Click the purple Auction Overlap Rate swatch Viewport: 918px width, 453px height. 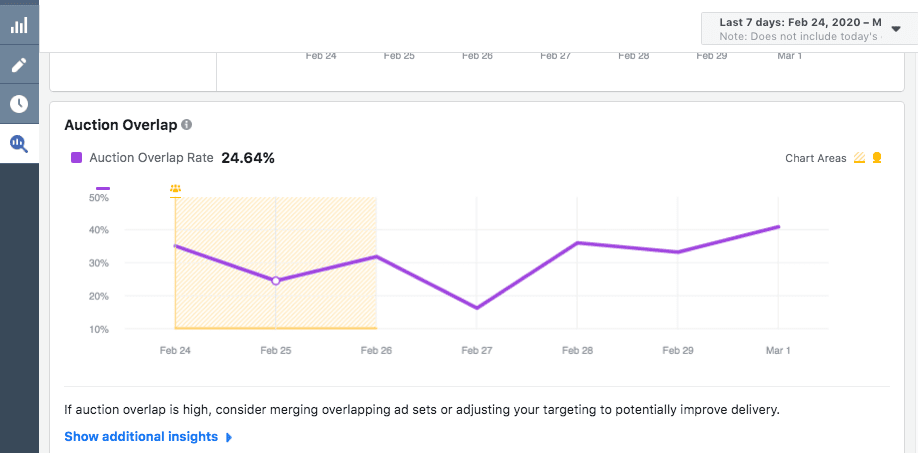[x=76, y=158]
